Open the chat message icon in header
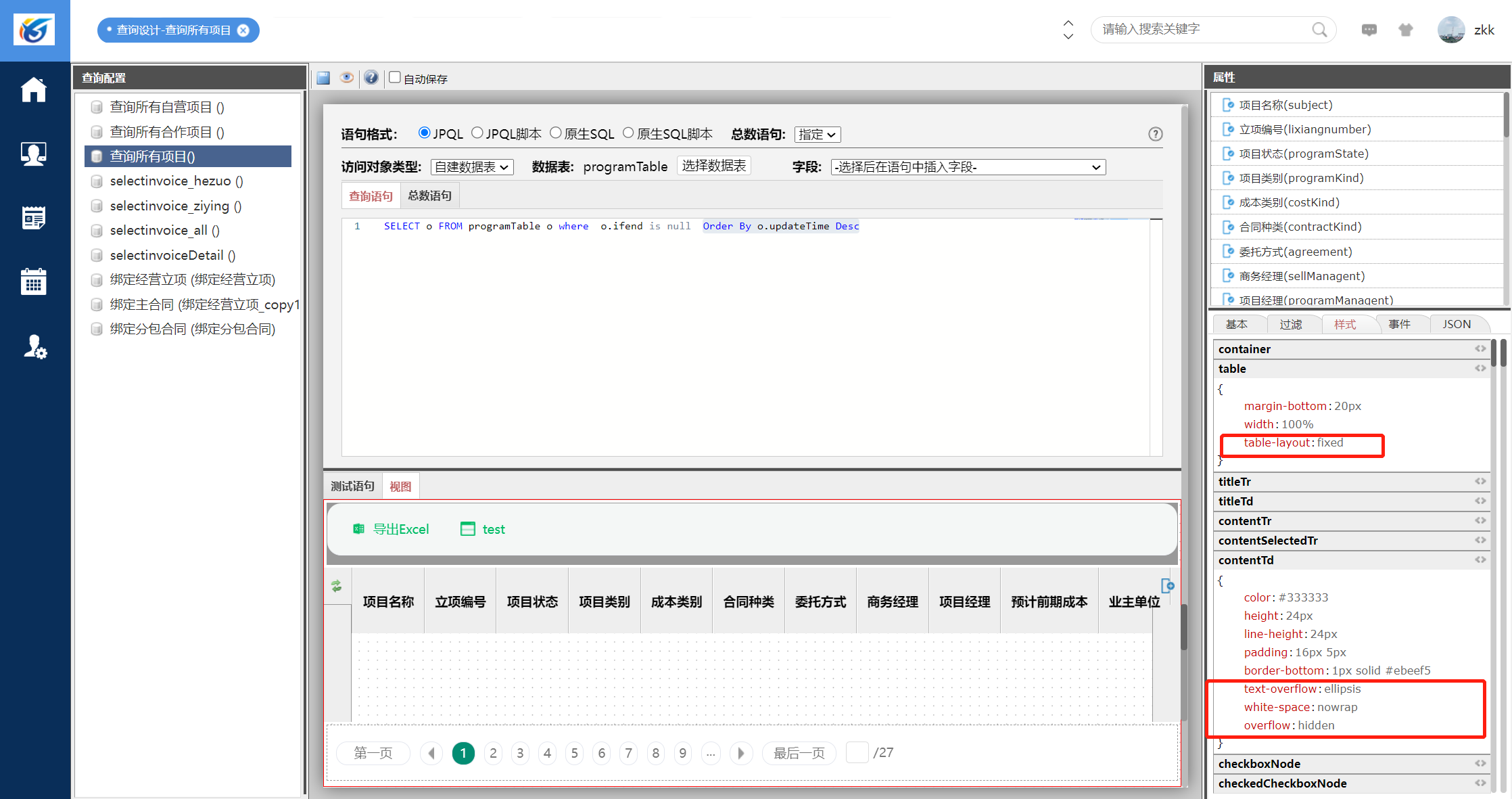This screenshot has height=799, width=1512. (x=1369, y=30)
